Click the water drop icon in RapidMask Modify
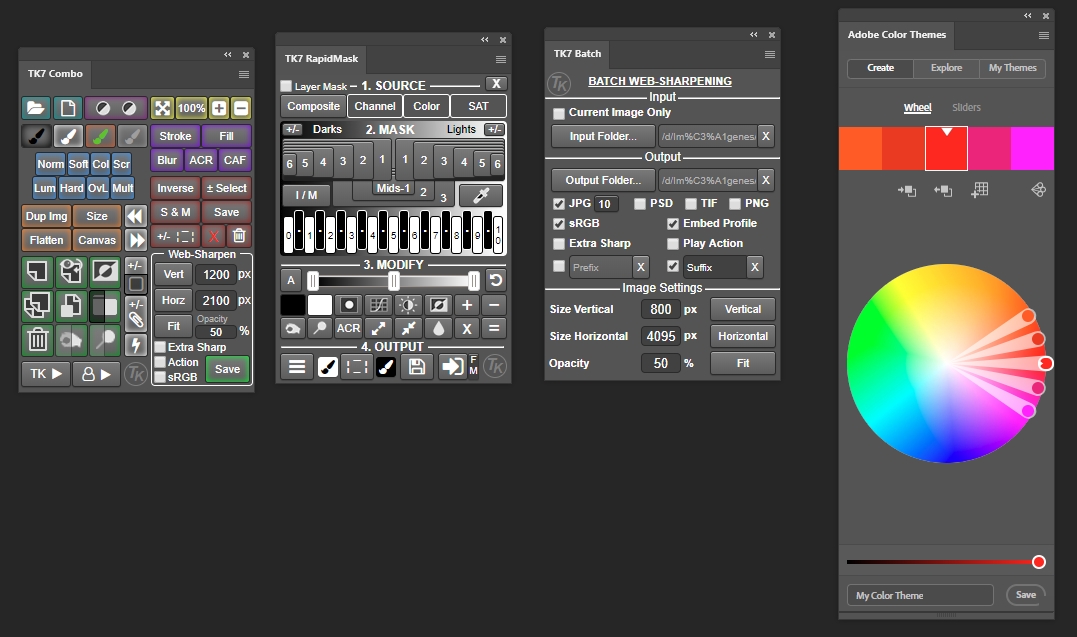The height and width of the screenshot is (637, 1077). (438, 328)
